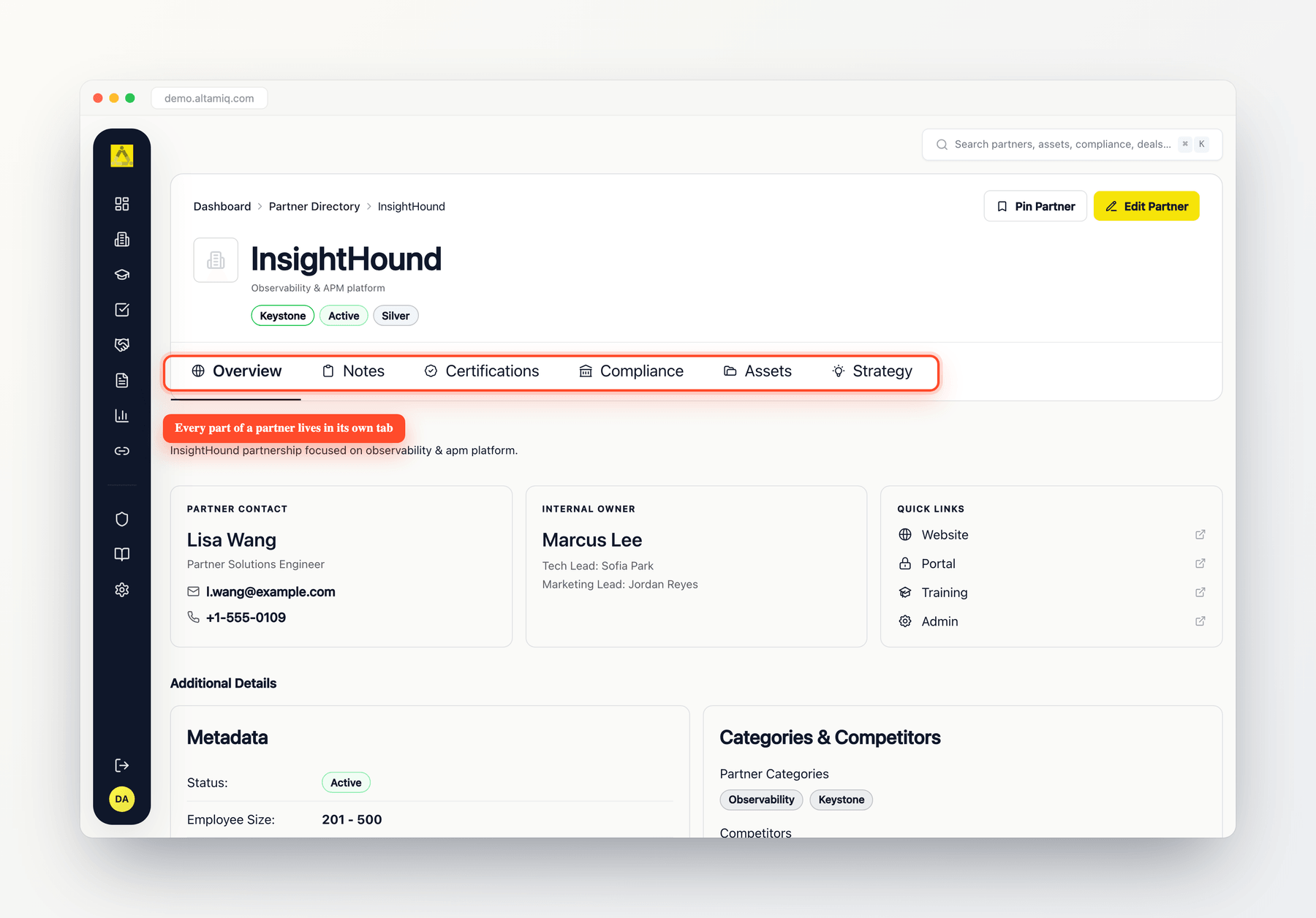1316x918 pixels.
Task: Click the Observability category chip
Action: [761, 800]
